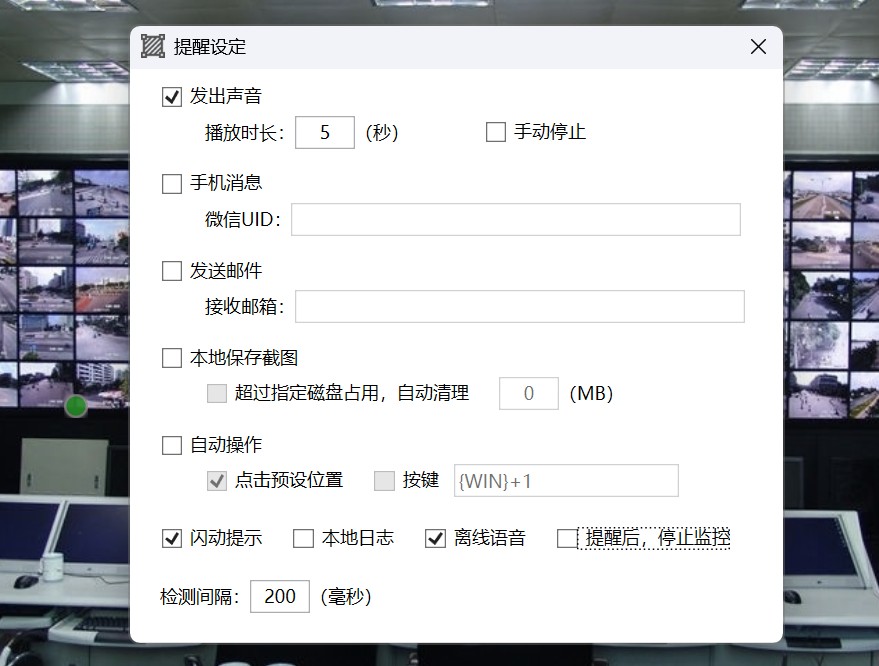Image resolution: width=879 pixels, height=666 pixels.
Task: Enable the 本地日志 checkbox
Action: click(x=303, y=539)
